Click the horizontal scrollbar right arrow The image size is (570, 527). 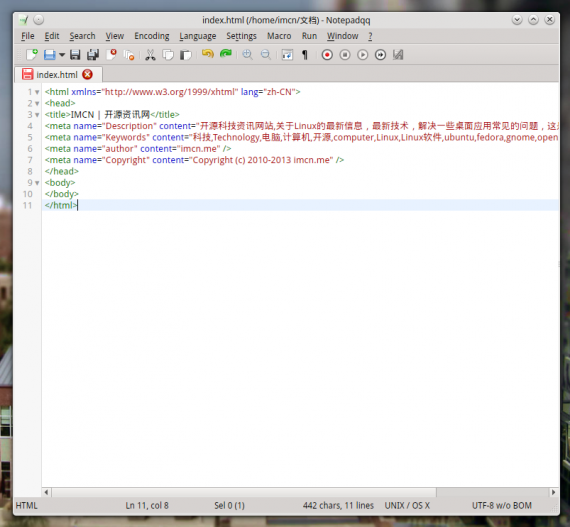click(x=553, y=492)
